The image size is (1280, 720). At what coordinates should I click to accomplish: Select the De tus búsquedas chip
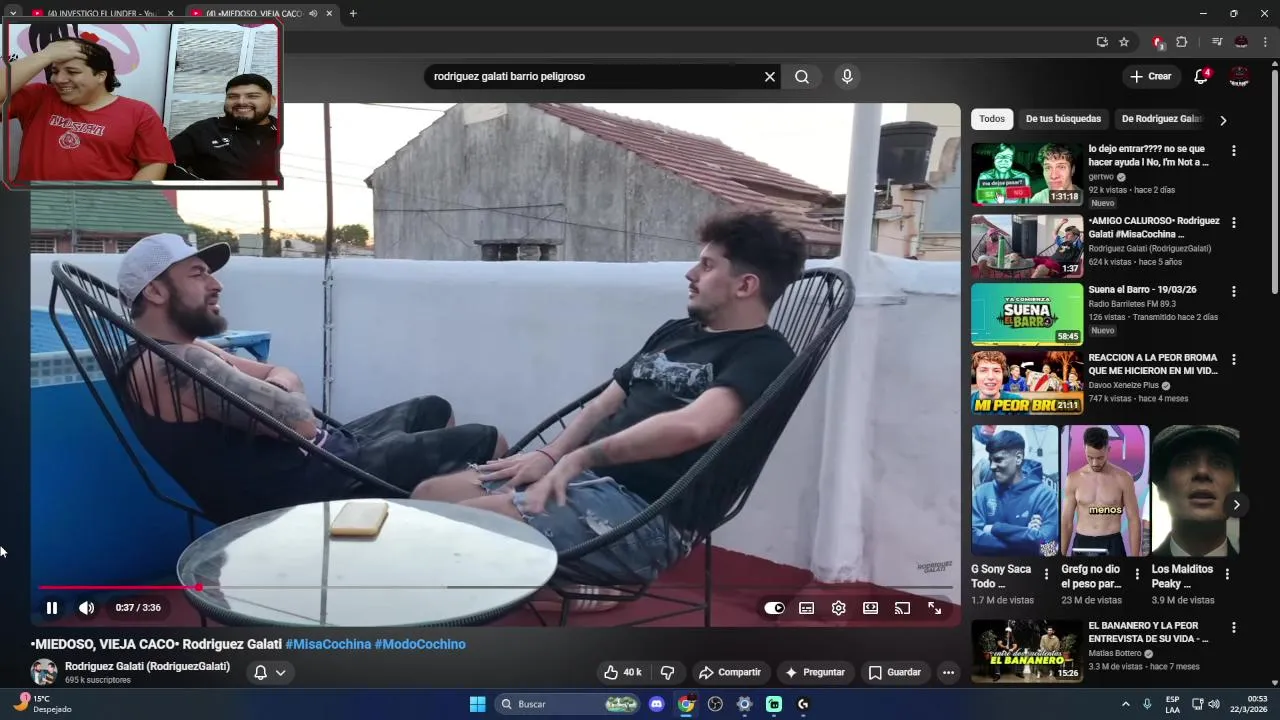(x=1063, y=119)
